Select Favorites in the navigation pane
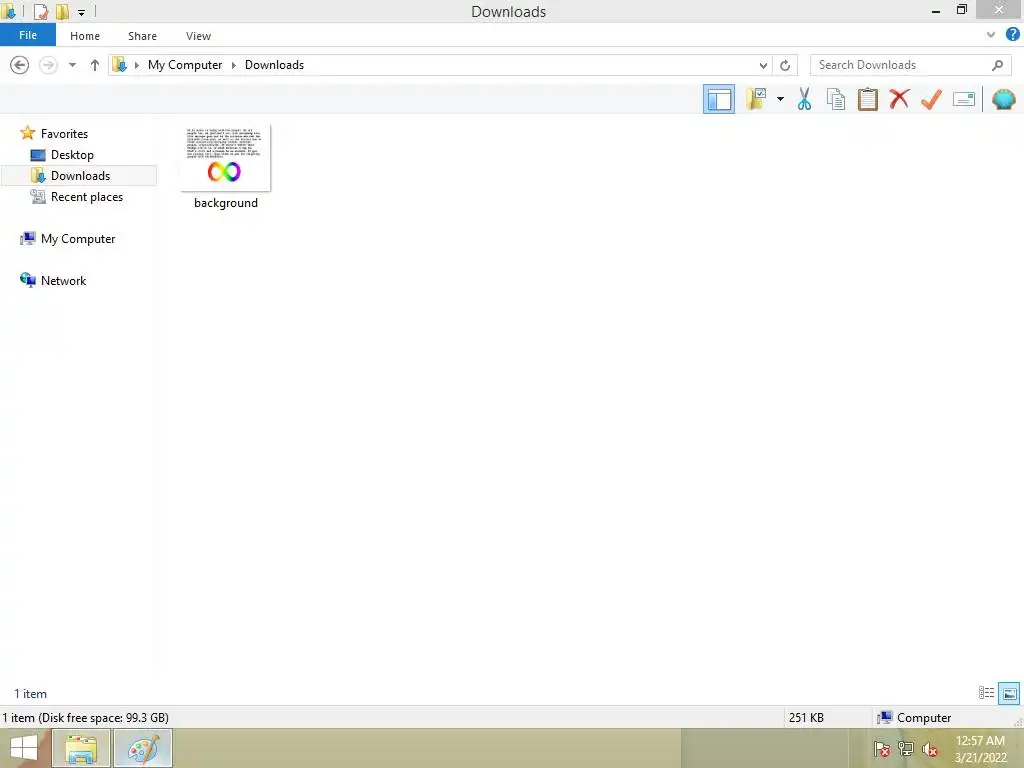The image size is (1024, 768). click(x=64, y=133)
